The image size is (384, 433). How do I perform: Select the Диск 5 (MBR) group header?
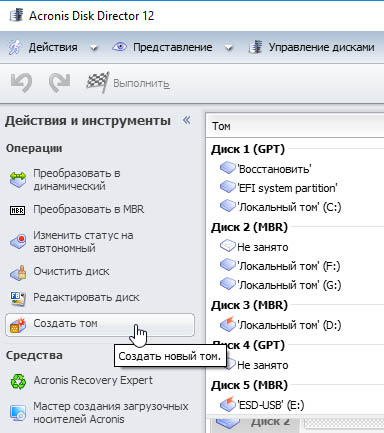click(x=249, y=385)
